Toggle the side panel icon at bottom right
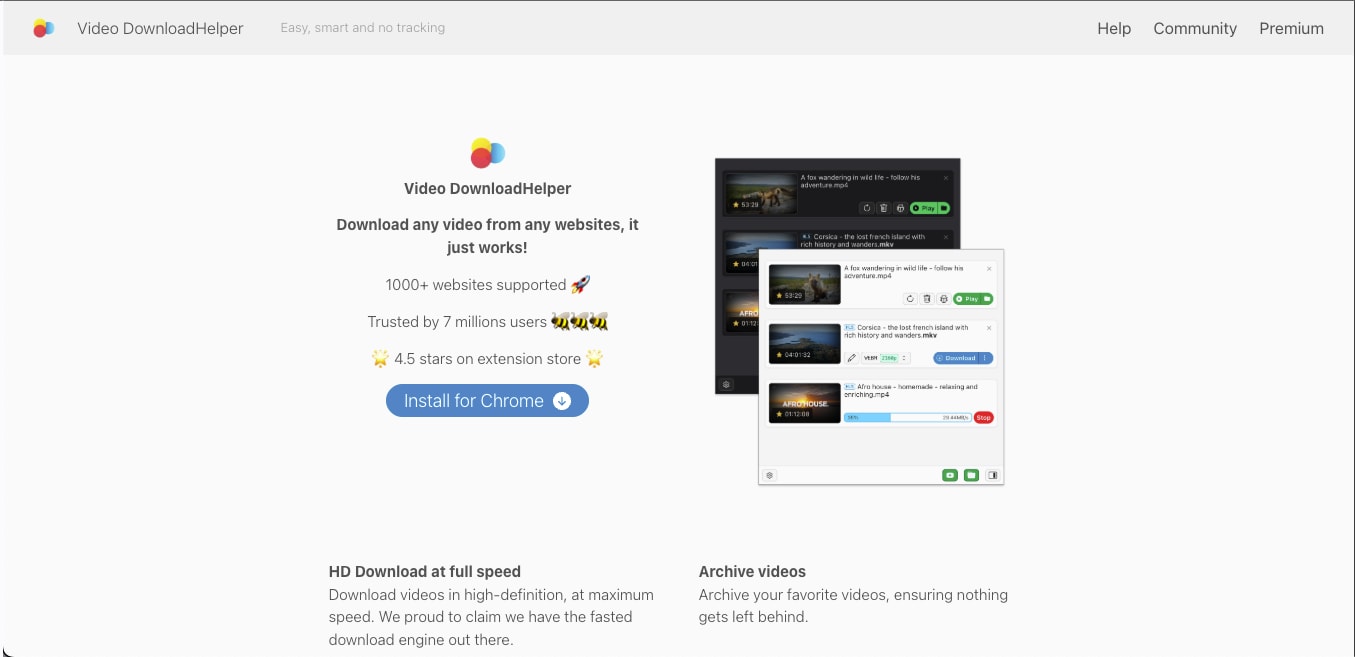This screenshot has width=1355, height=657. pos(991,475)
